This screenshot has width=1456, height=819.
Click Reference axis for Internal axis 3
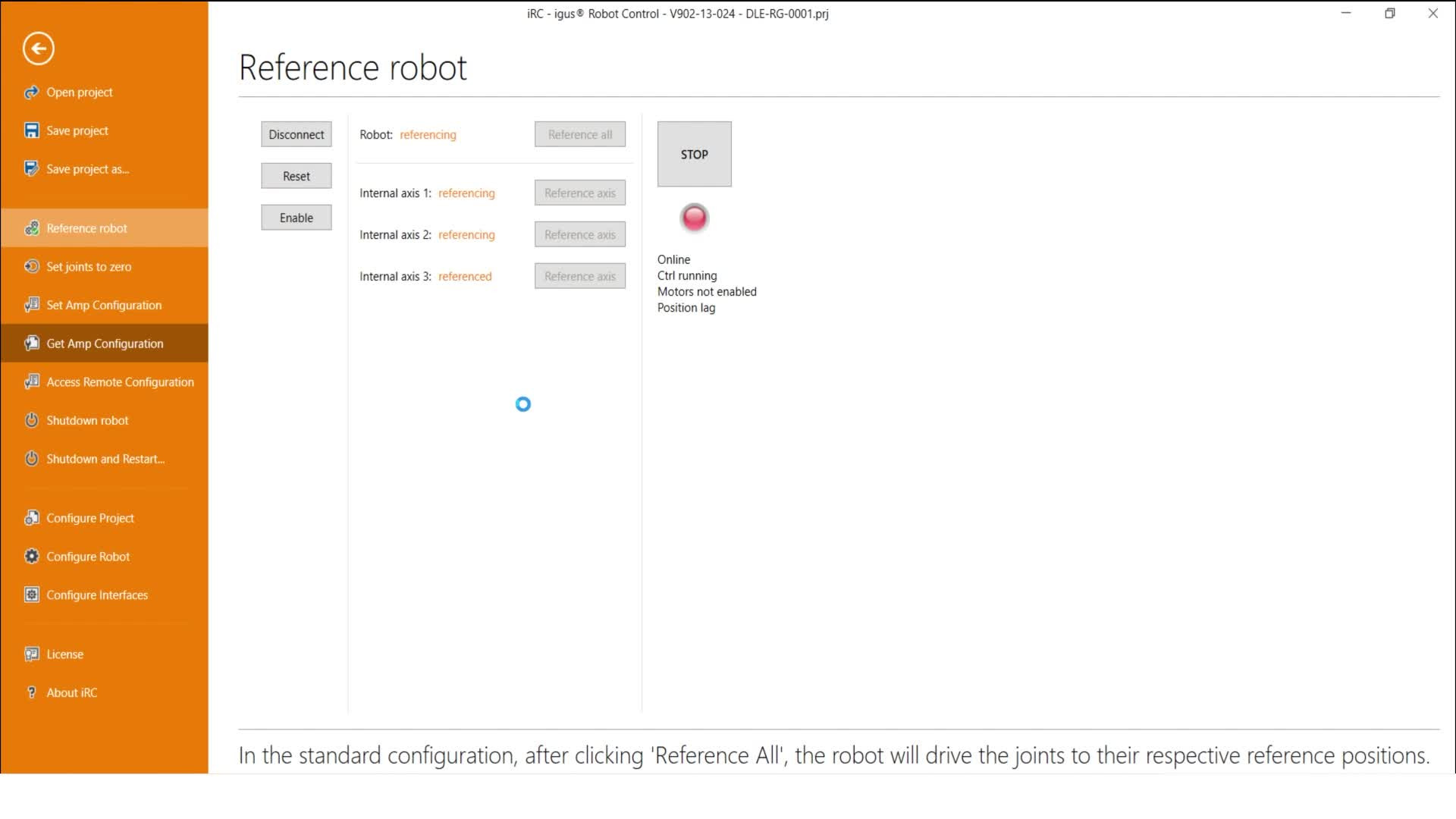click(580, 276)
